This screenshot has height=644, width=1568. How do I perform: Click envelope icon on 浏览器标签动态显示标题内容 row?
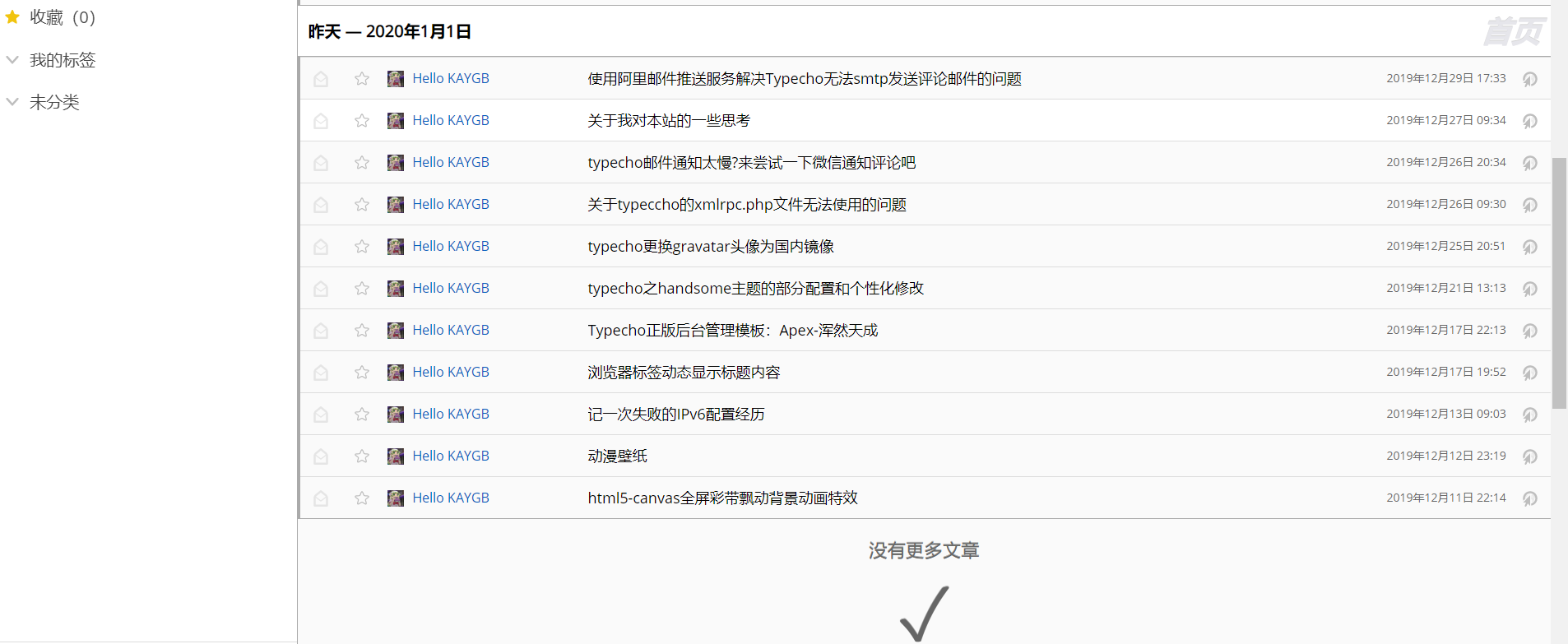321,373
